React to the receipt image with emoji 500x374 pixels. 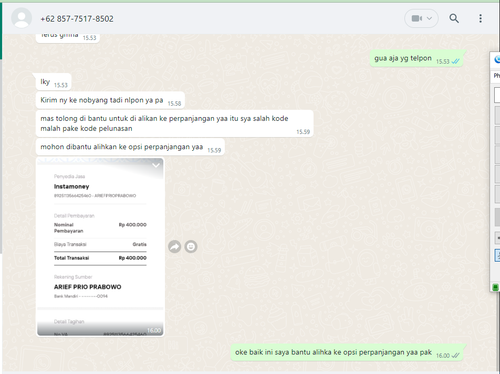pos(191,247)
